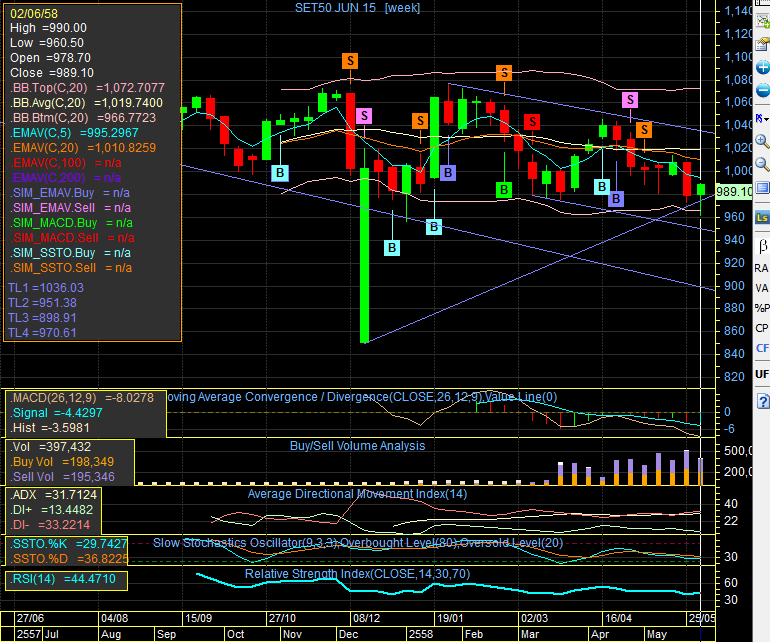
Task: Select the .EMAV(C,5) indicator entry
Action: coord(74,133)
